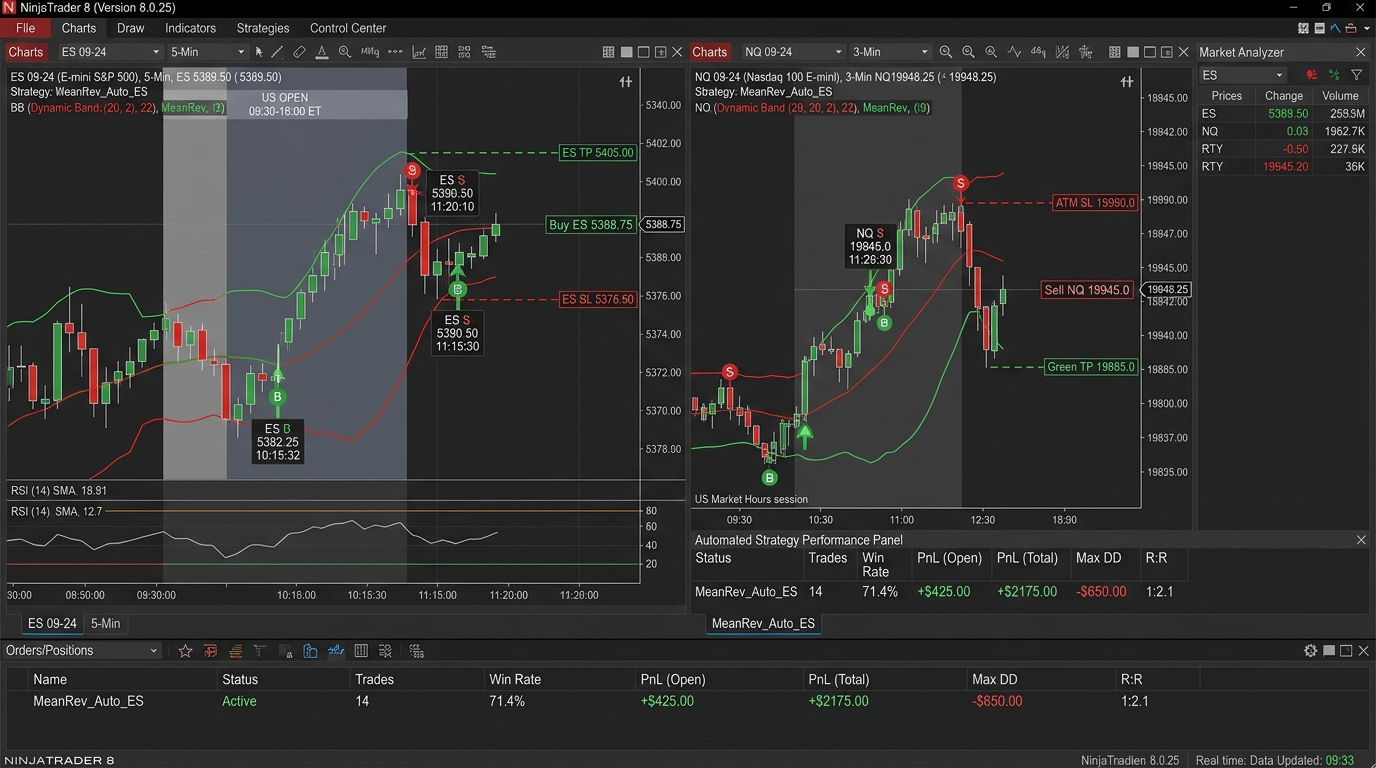Click the grid layout icon in ES chart header

[x=609, y=52]
